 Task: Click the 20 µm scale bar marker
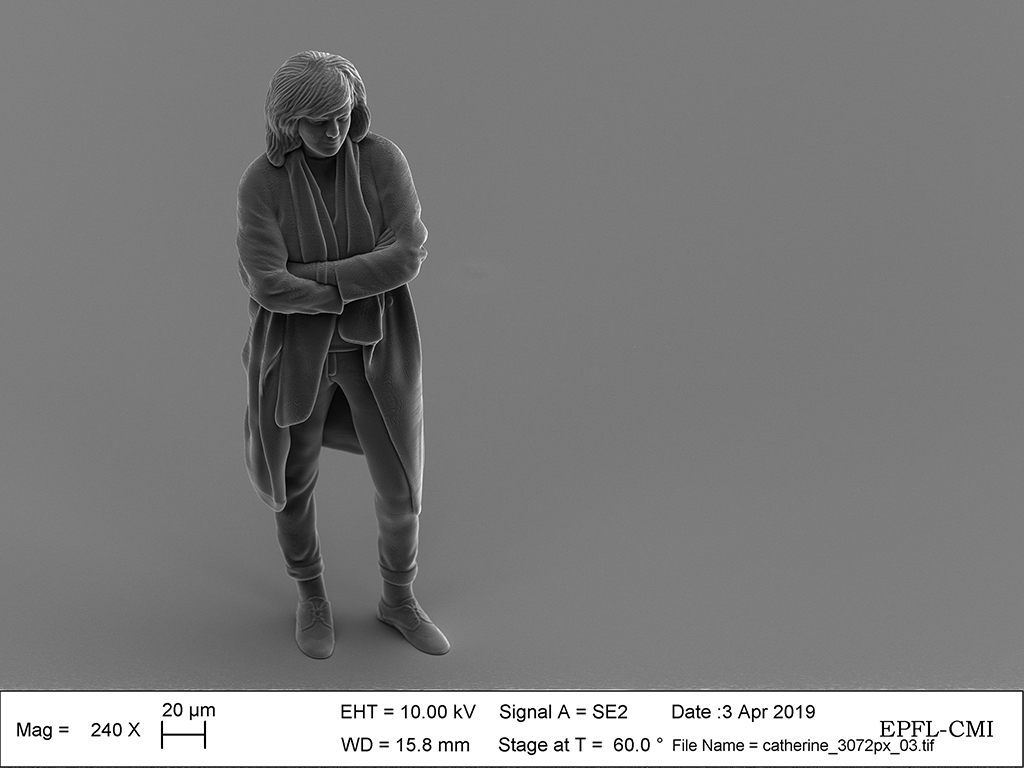click(183, 738)
